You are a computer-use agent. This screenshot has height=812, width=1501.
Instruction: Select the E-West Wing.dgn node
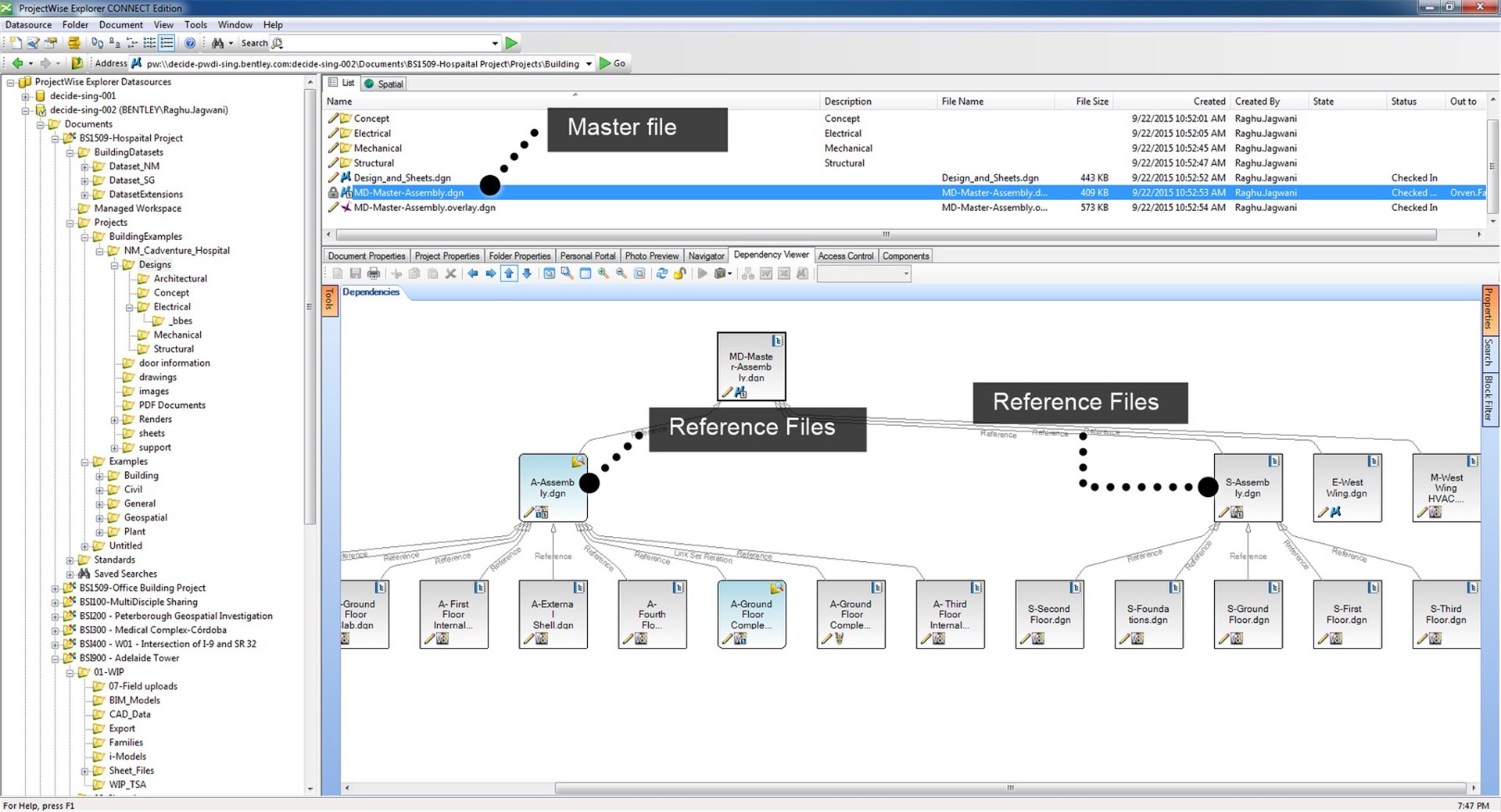click(x=1347, y=488)
